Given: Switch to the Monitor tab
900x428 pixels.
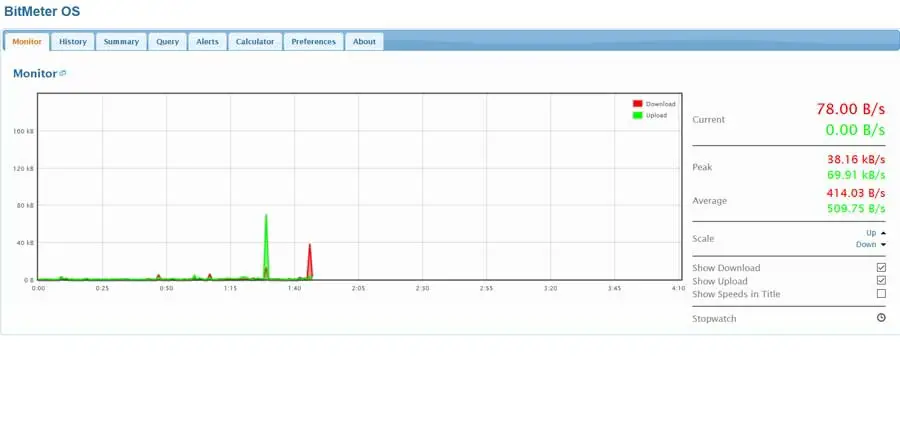Looking at the screenshot, I should [x=27, y=41].
